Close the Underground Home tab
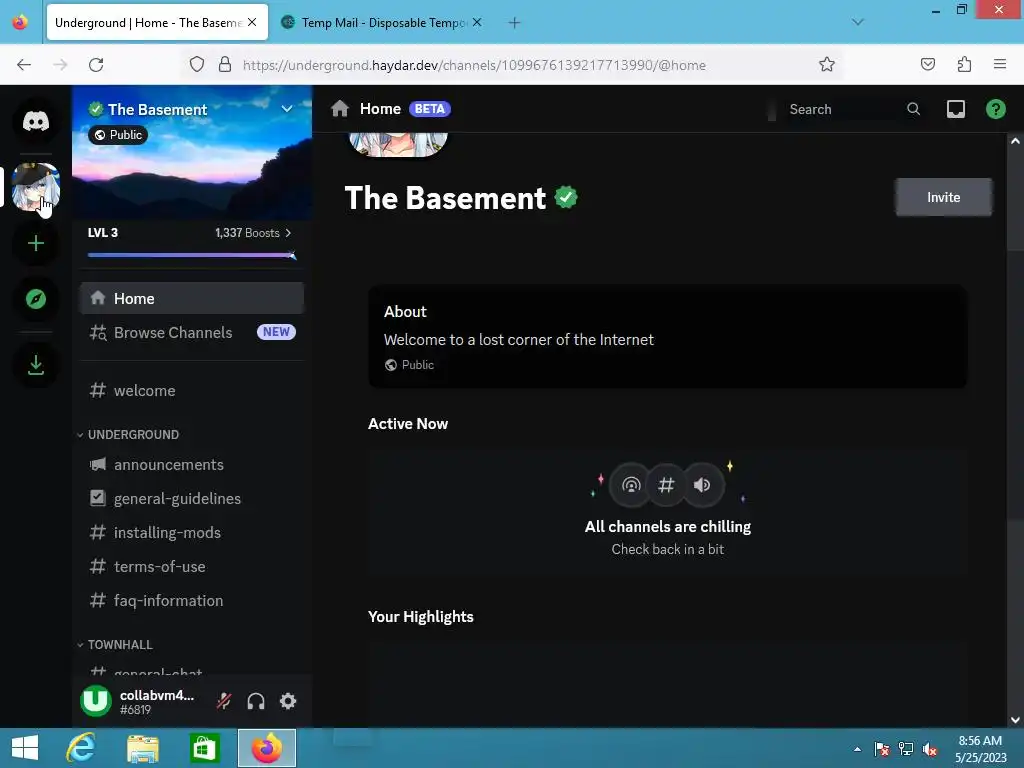Screen dimensions: 1024x768 click(x=252, y=23)
